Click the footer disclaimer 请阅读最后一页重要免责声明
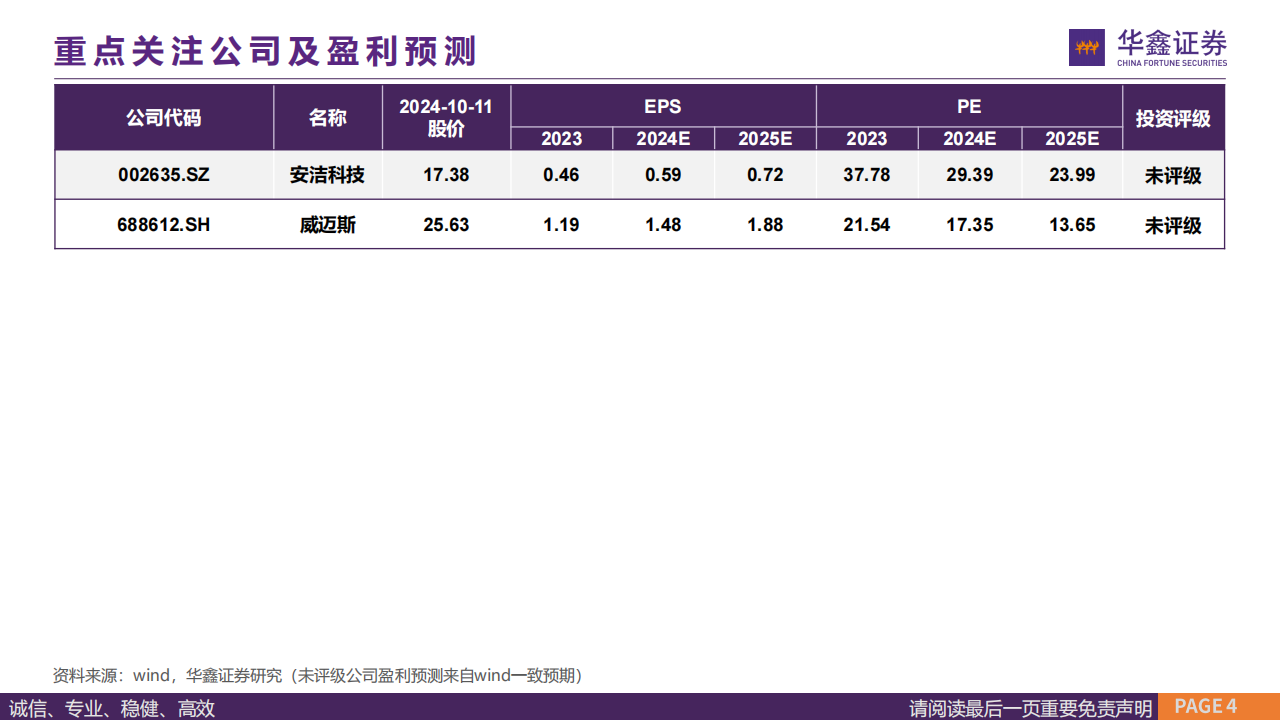Screen dimensions: 1280x720 [x=1031, y=708]
